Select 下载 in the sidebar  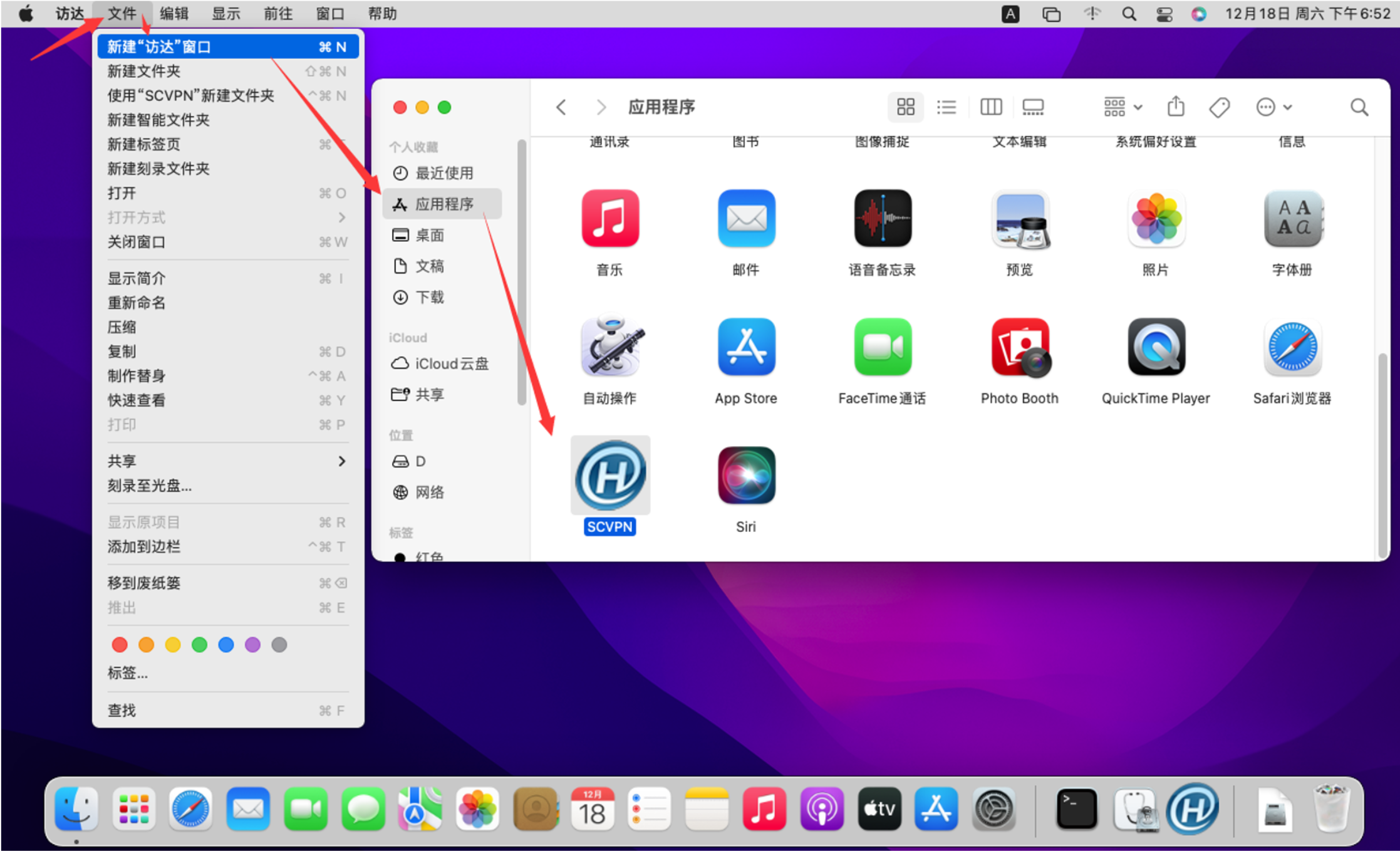[x=442, y=297]
